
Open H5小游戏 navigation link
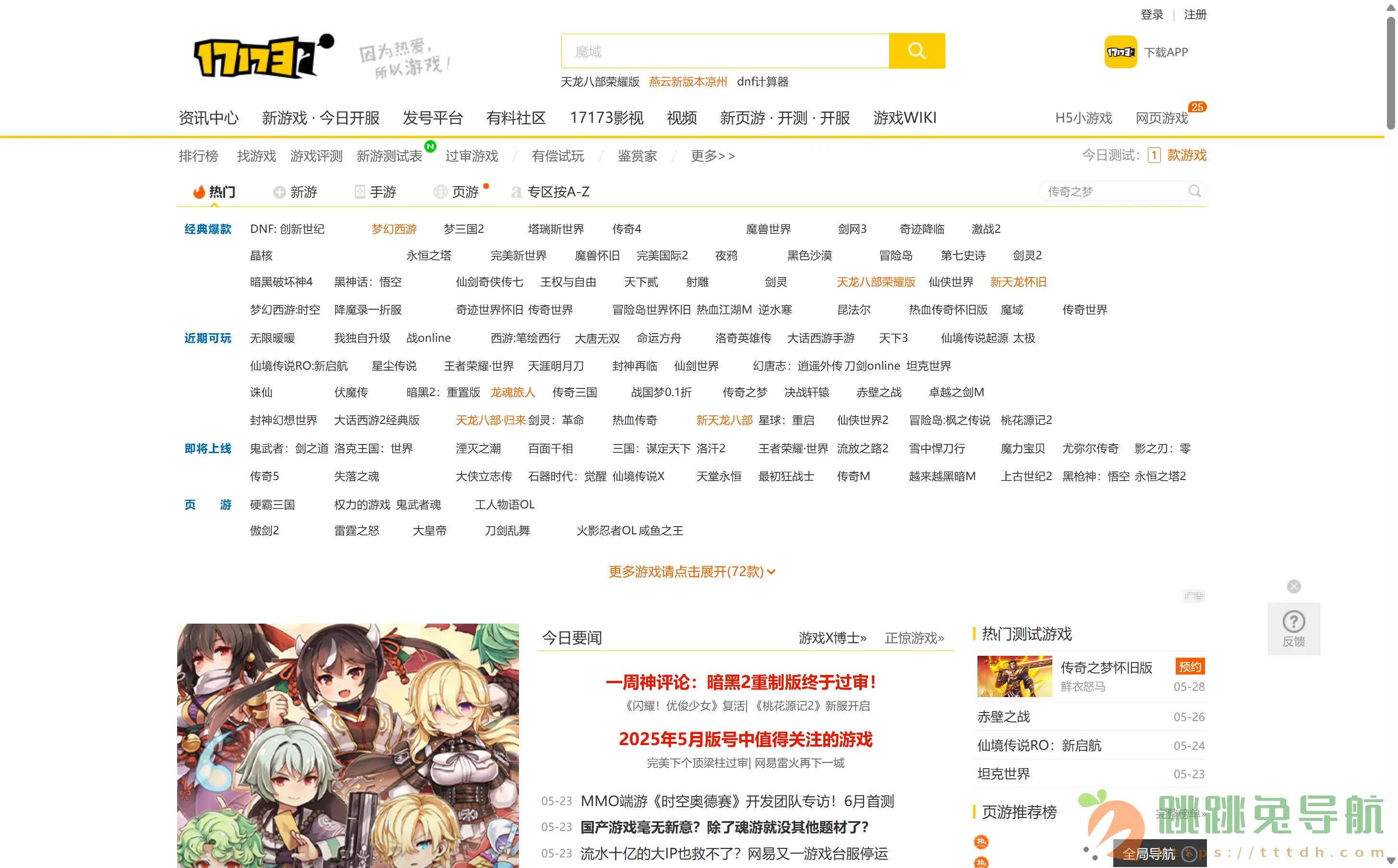point(1084,118)
